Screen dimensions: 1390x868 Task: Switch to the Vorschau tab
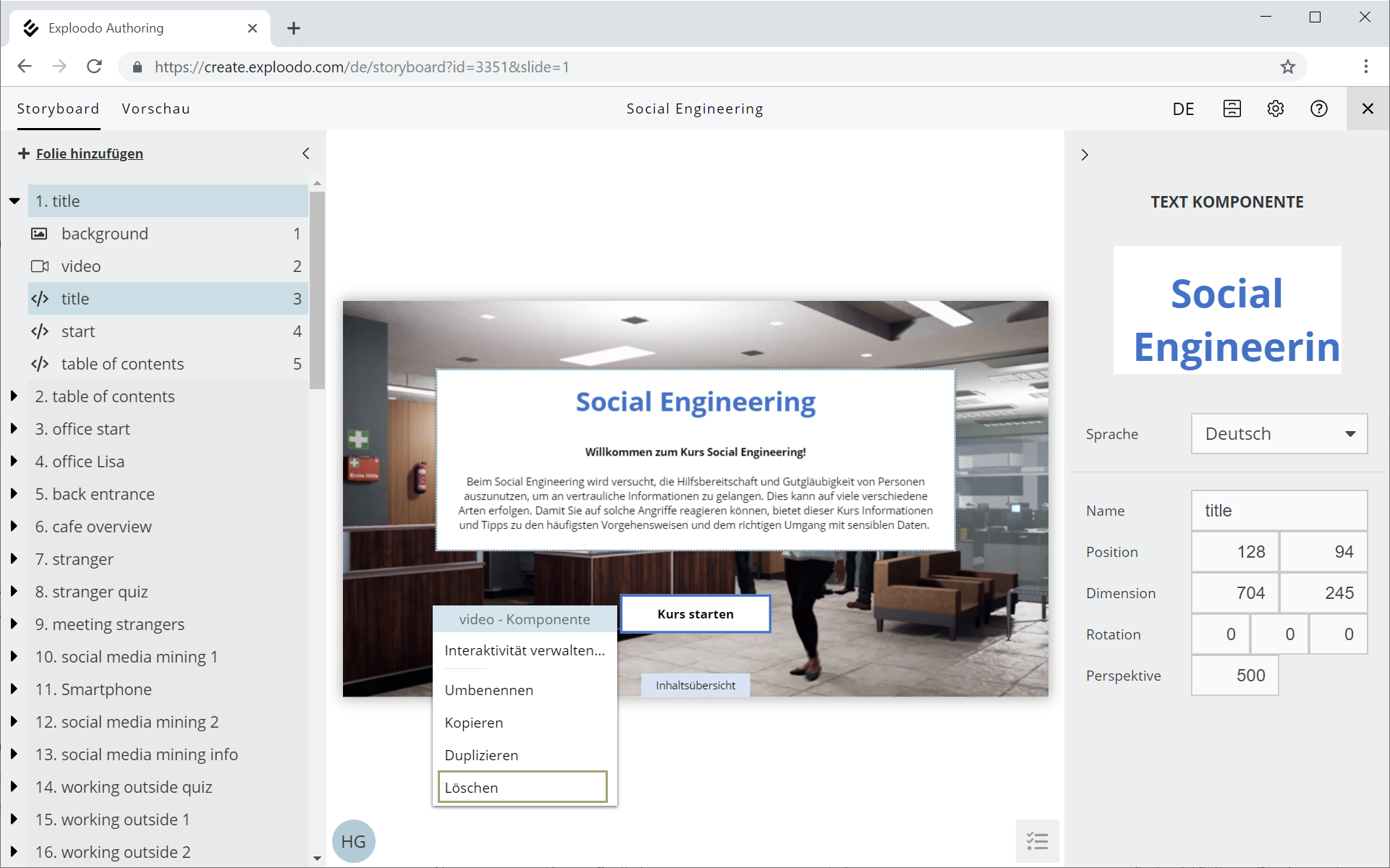coord(156,109)
